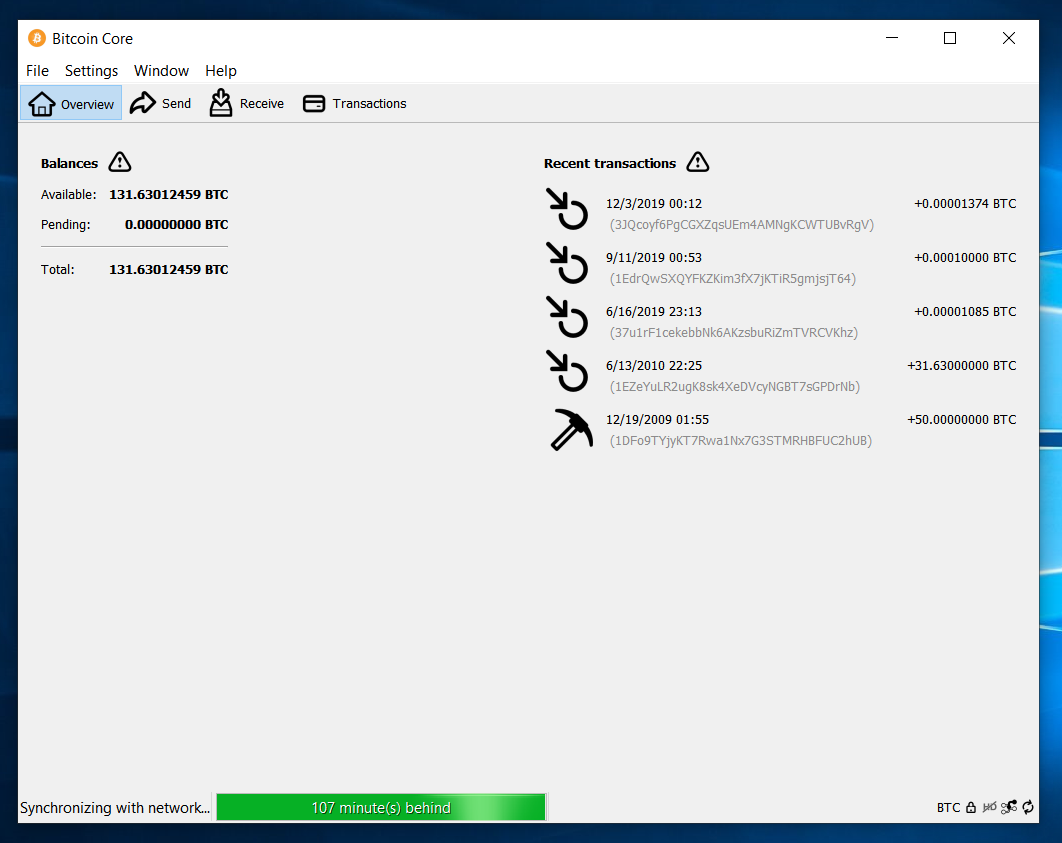
Task: Click the mined pickaxe transaction icon
Action: click(x=571, y=430)
